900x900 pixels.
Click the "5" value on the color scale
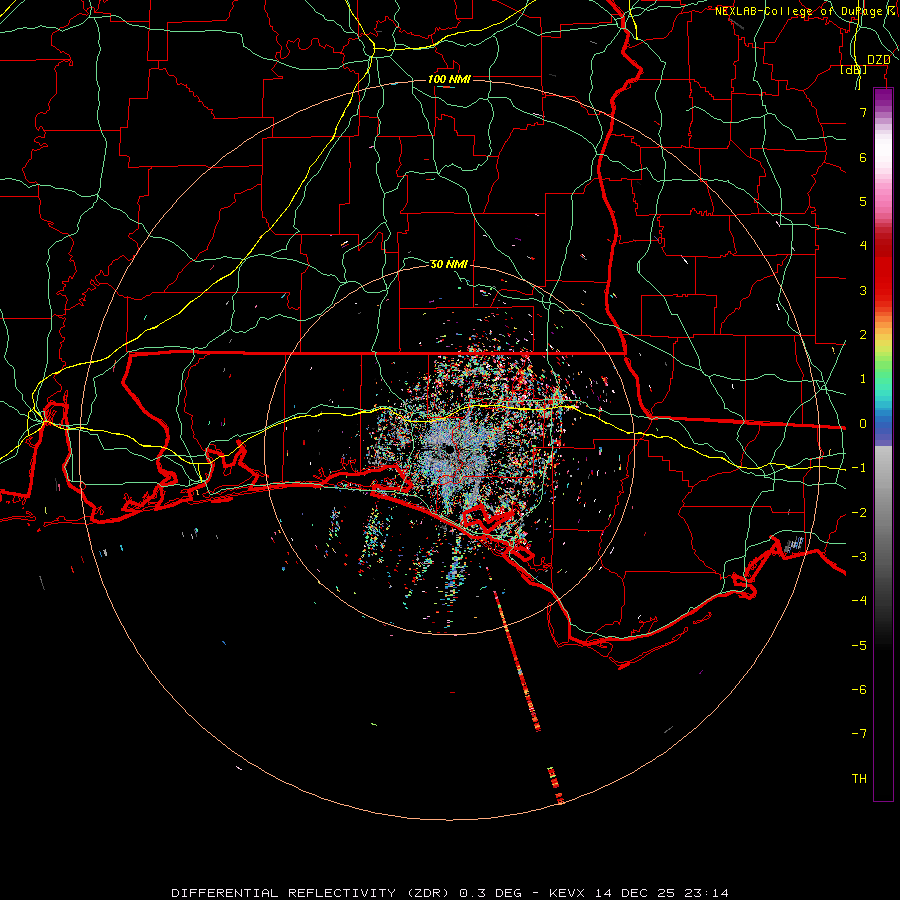pos(863,201)
